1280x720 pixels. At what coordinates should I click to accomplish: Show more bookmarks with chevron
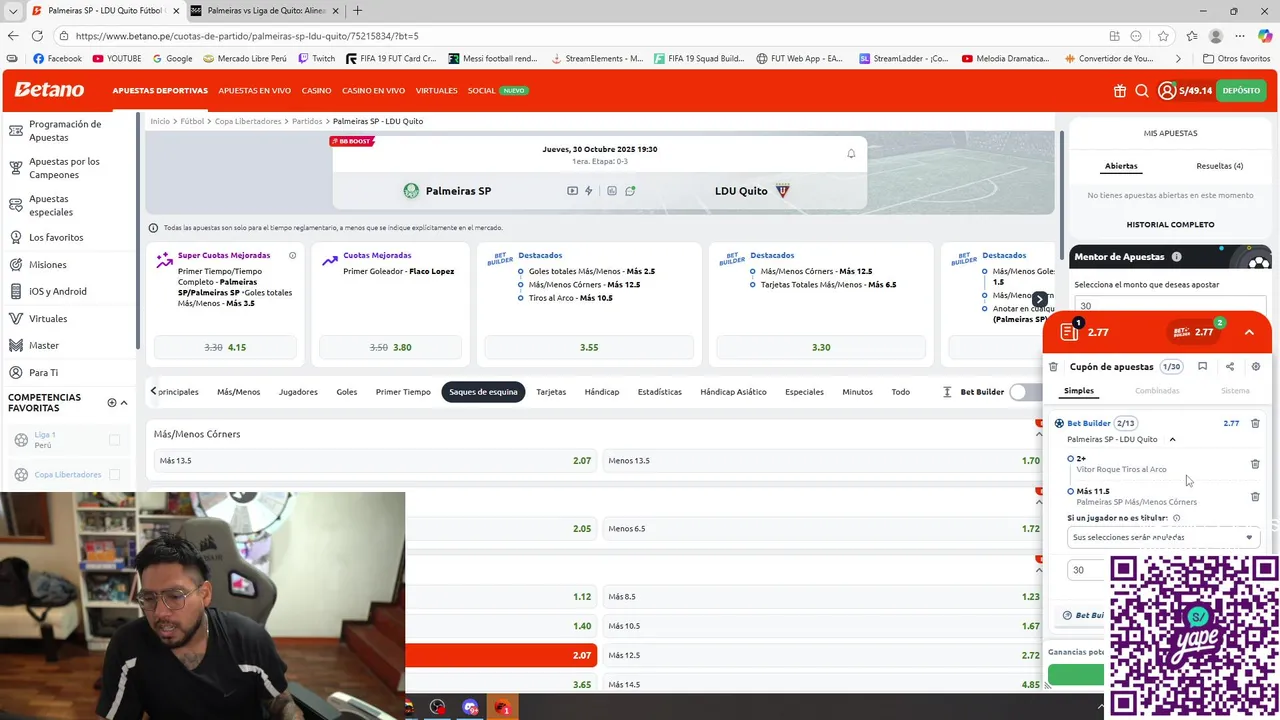tap(1178, 59)
